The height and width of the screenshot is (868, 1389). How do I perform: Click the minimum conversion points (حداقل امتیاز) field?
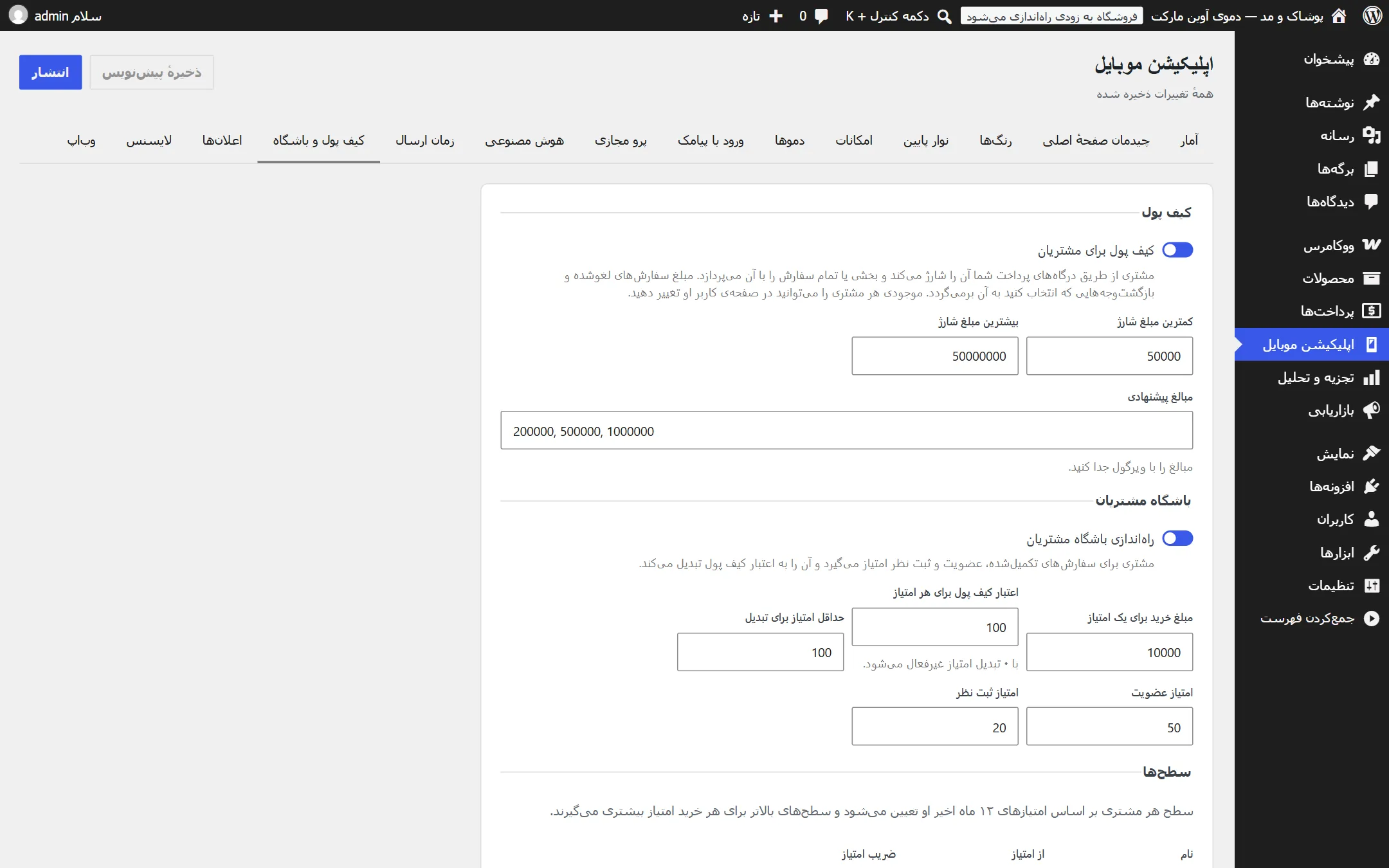760,653
